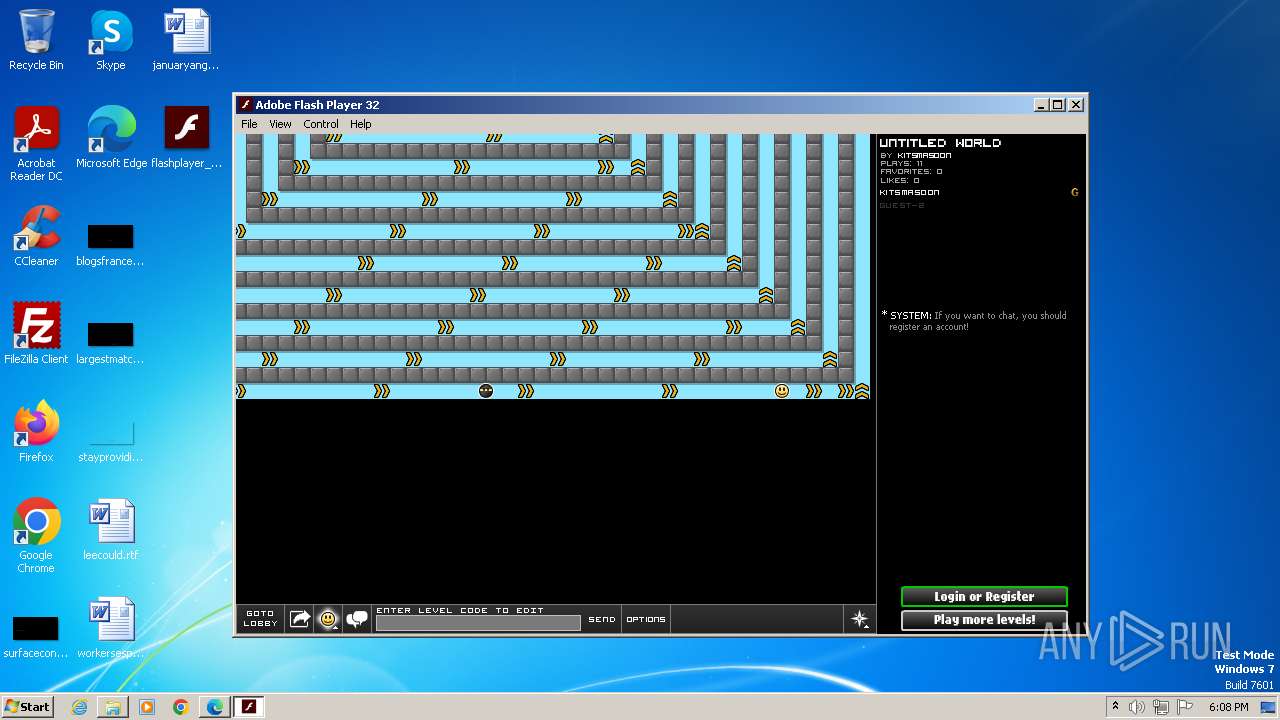
Task: Click the Windows Start button
Action: click(27, 706)
